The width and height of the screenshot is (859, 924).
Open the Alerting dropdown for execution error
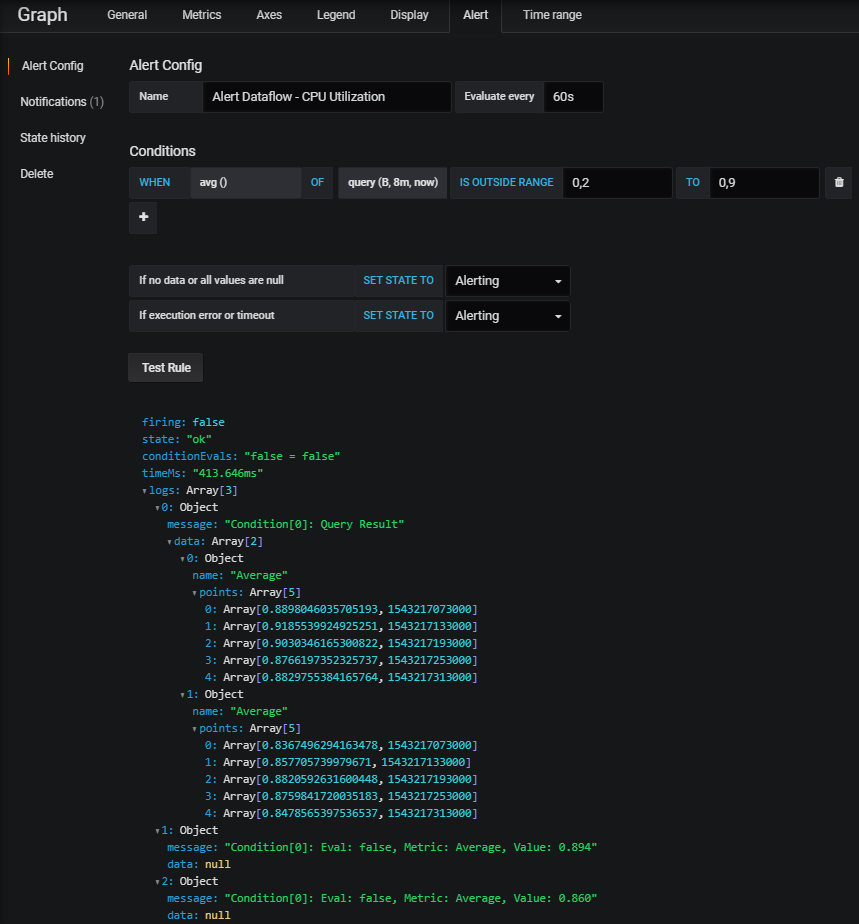coord(507,315)
